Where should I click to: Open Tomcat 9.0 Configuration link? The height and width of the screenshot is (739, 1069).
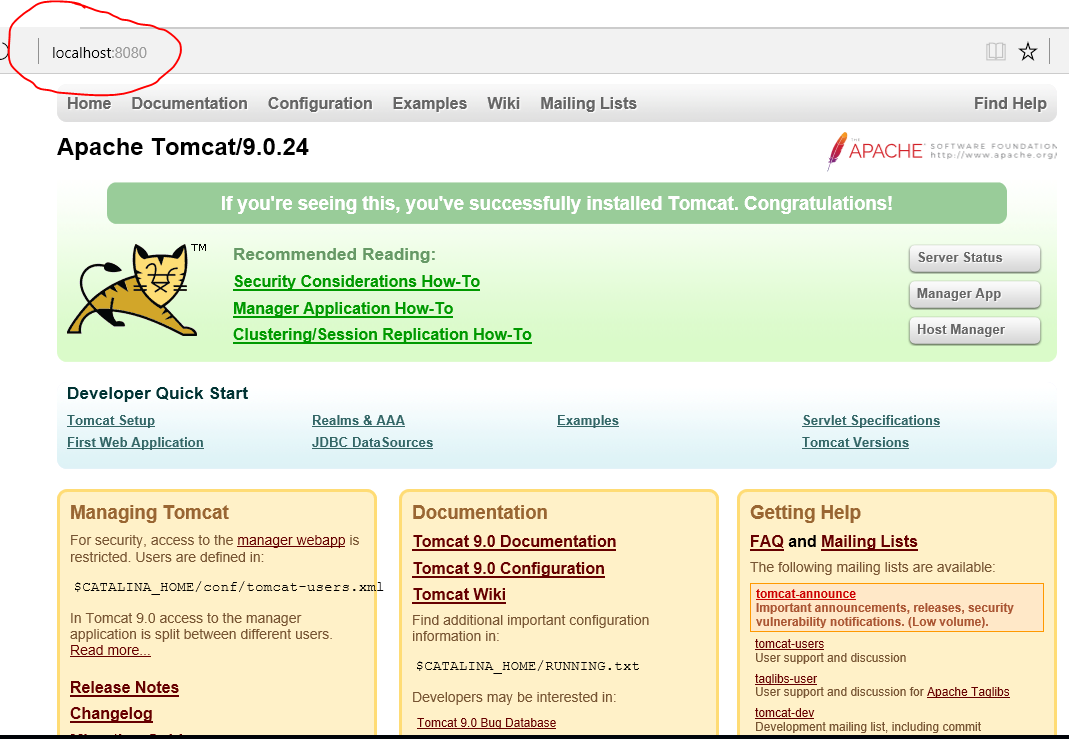tap(509, 569)
